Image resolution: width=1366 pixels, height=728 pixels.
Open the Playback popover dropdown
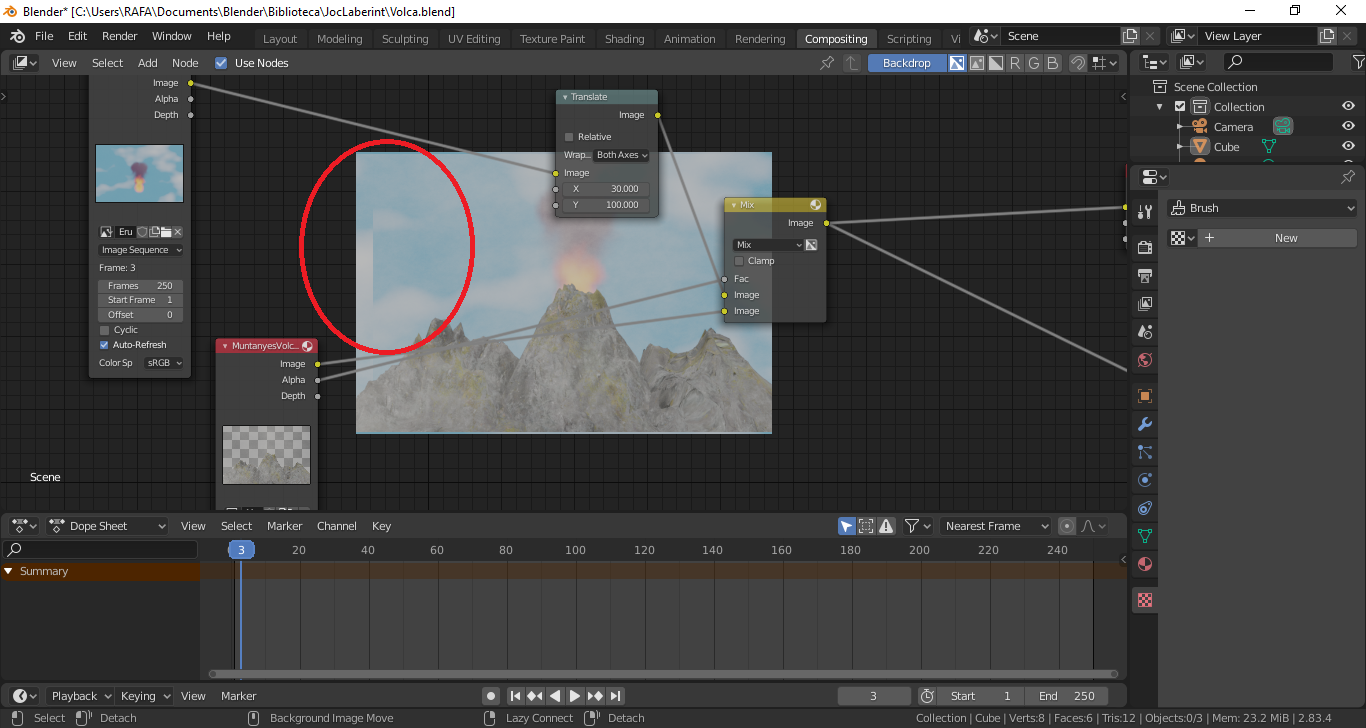[x=81, y=696]
